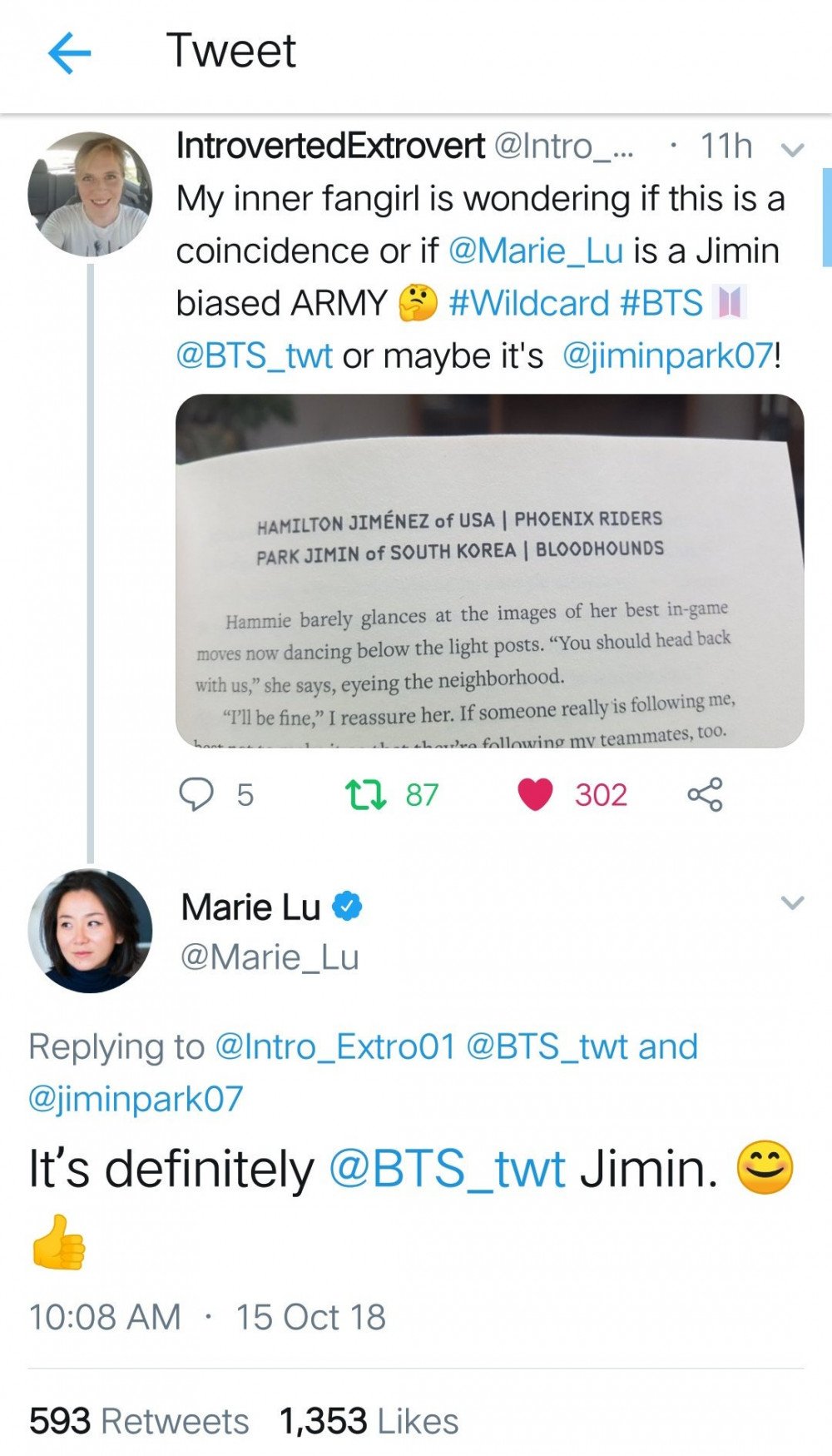The image size is (832, 1456).
Task: Tap the 10:08 AM timestamp
Action: [105, 1317]
